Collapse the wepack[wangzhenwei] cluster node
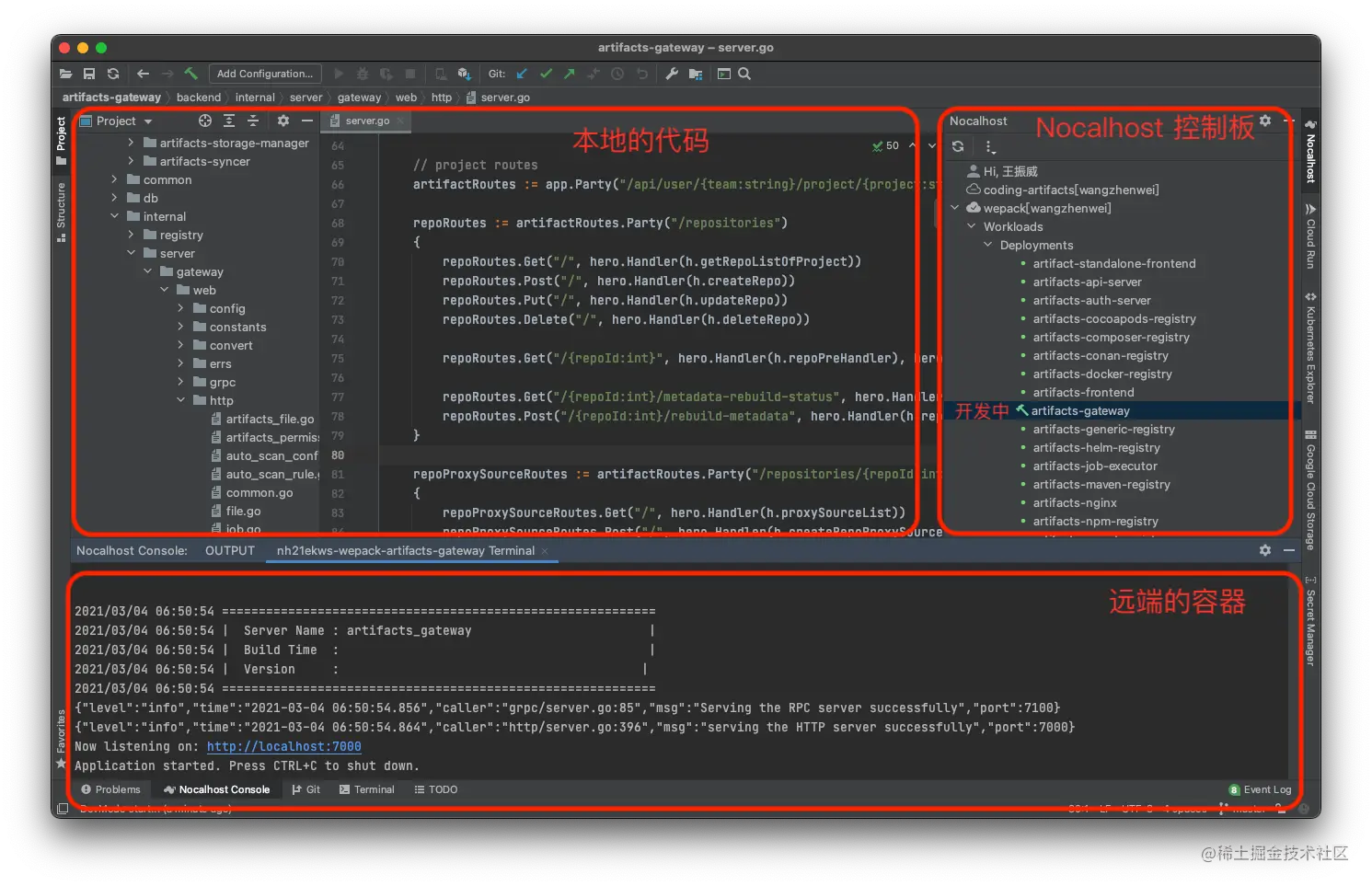 point(955,208)
